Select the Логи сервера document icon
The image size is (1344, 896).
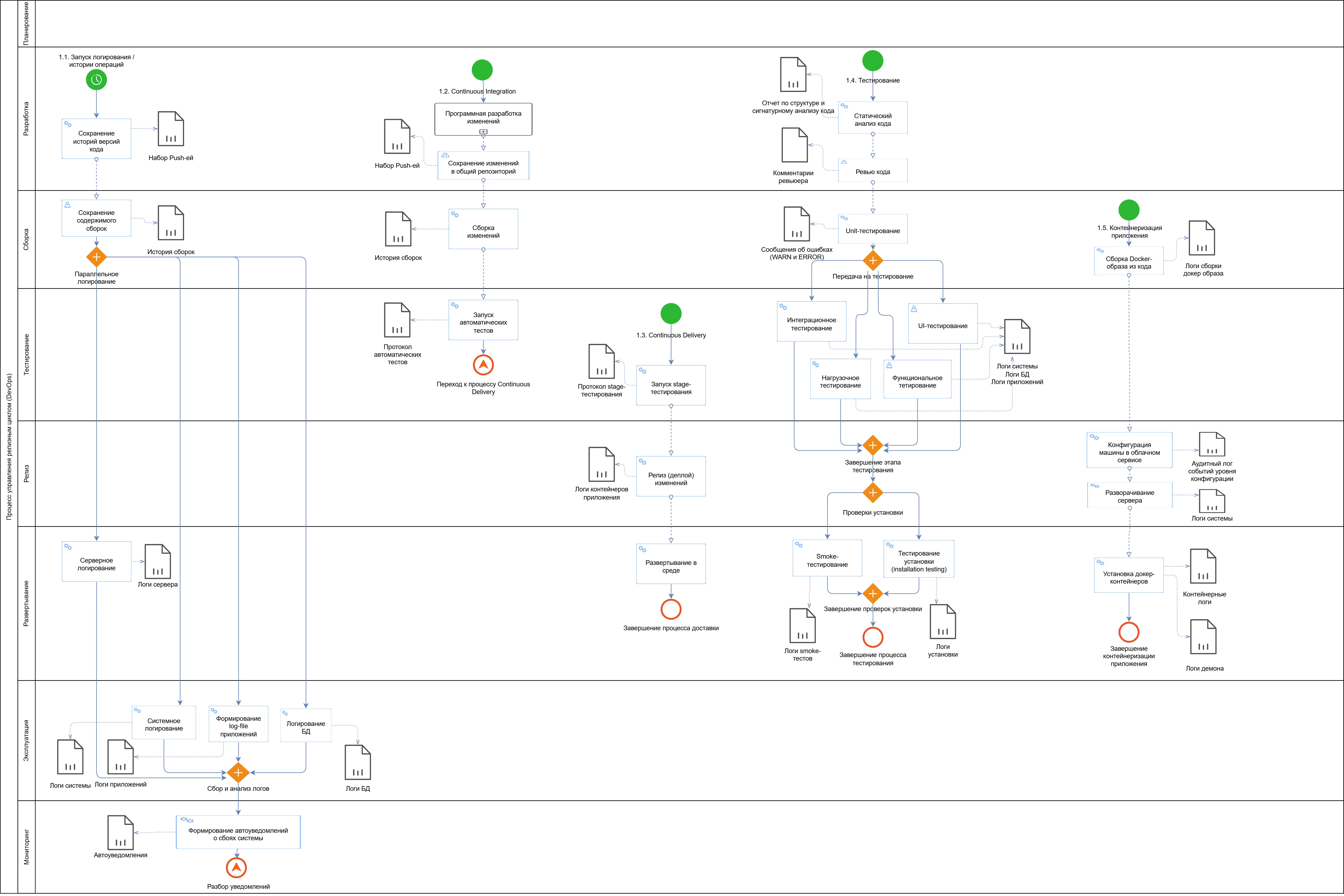point(158,562)
